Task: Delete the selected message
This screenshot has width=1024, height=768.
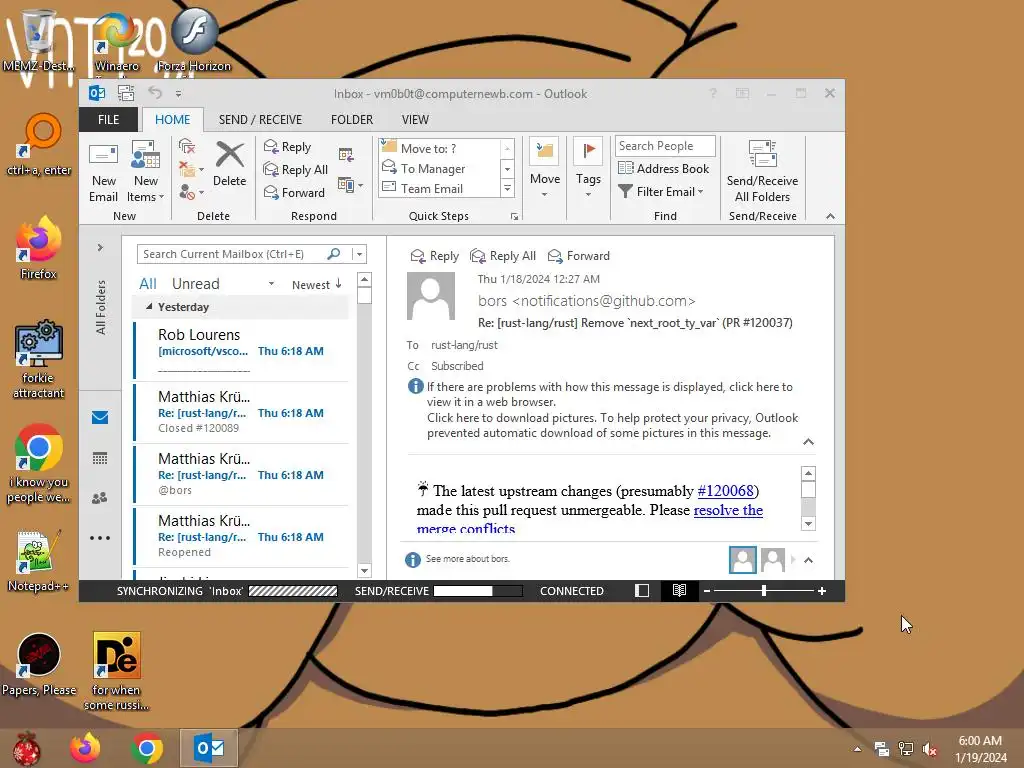Action: 229,165
